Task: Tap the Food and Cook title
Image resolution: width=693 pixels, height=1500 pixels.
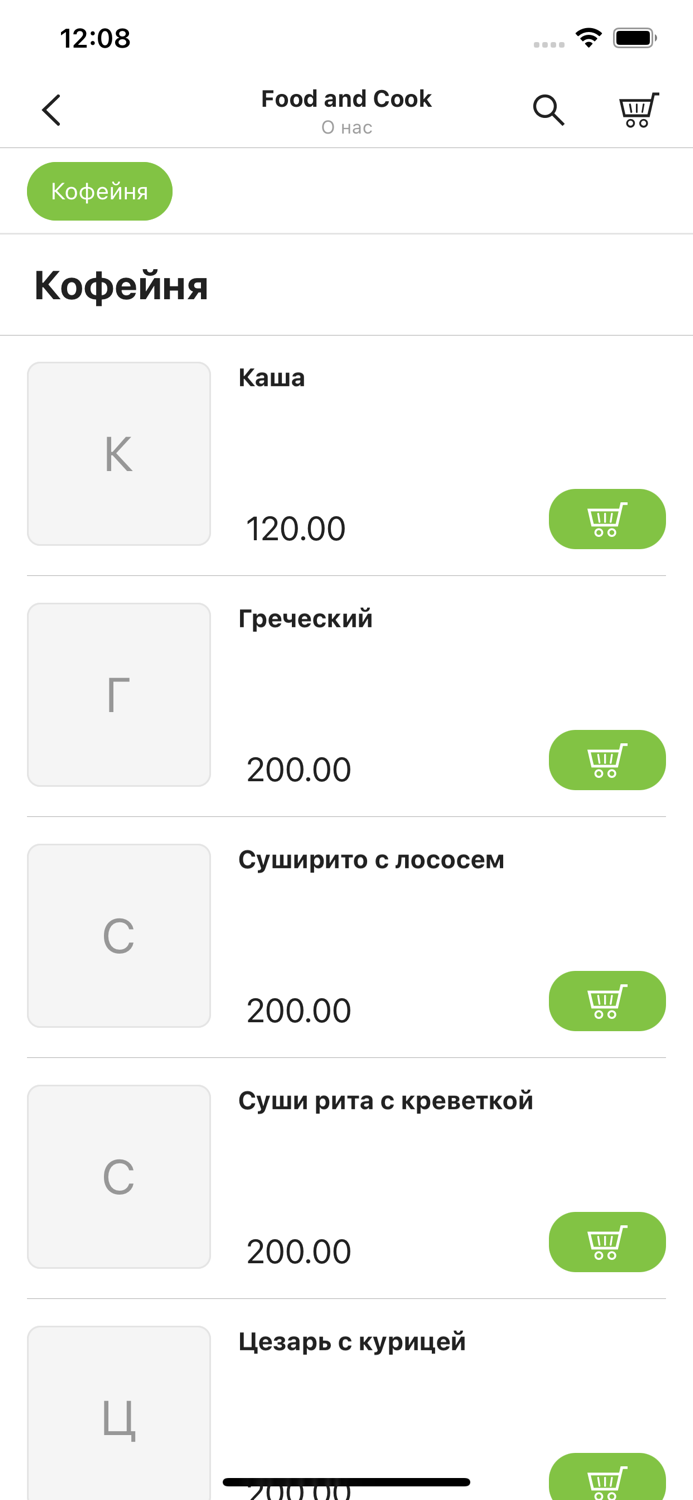Action: [346, 99]
